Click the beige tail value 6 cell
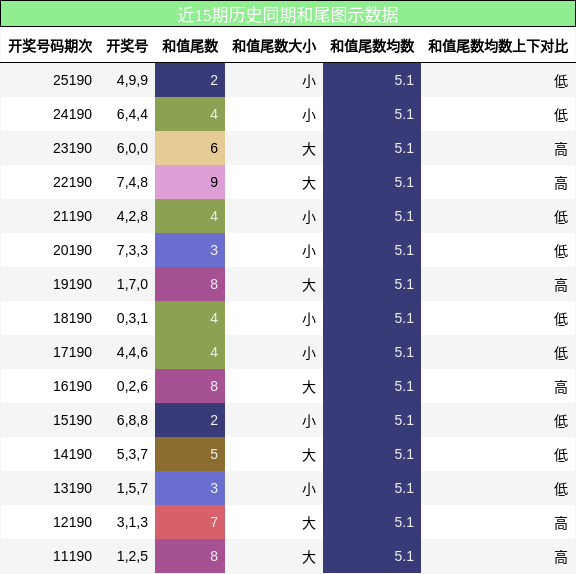Viewport: 576px width, 574px height. tap(190, 148)
